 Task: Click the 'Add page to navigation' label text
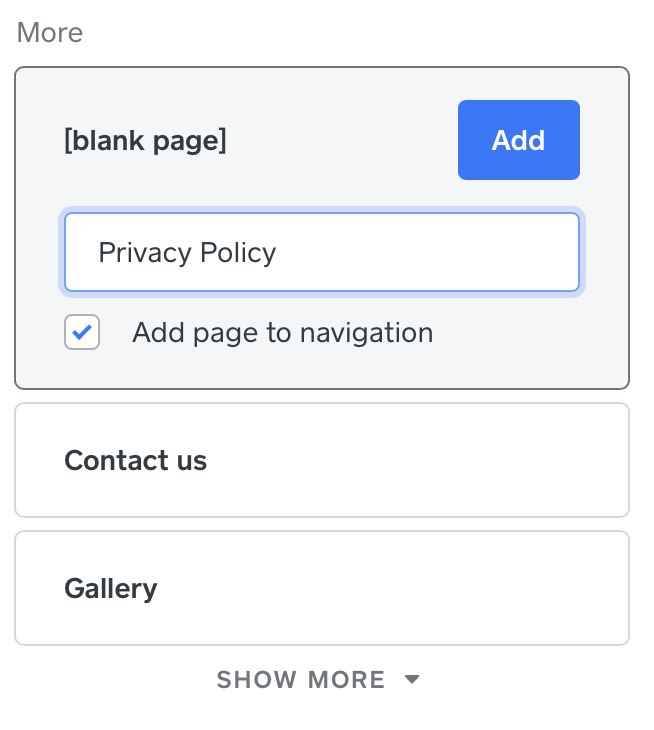(282, 333)
